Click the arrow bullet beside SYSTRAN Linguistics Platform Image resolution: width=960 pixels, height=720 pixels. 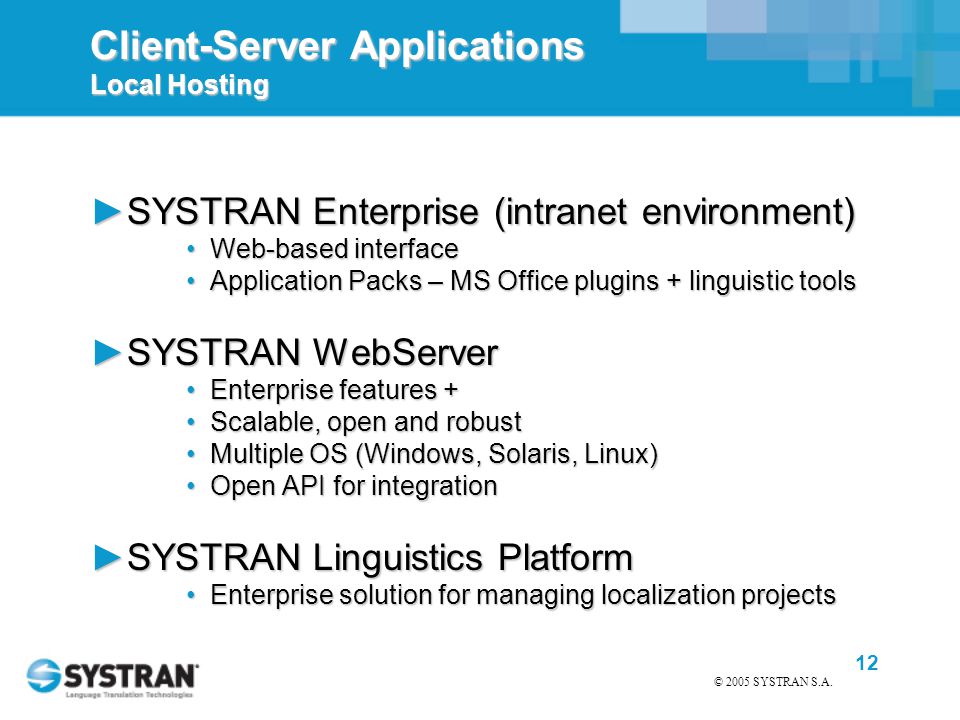[108, 558]
